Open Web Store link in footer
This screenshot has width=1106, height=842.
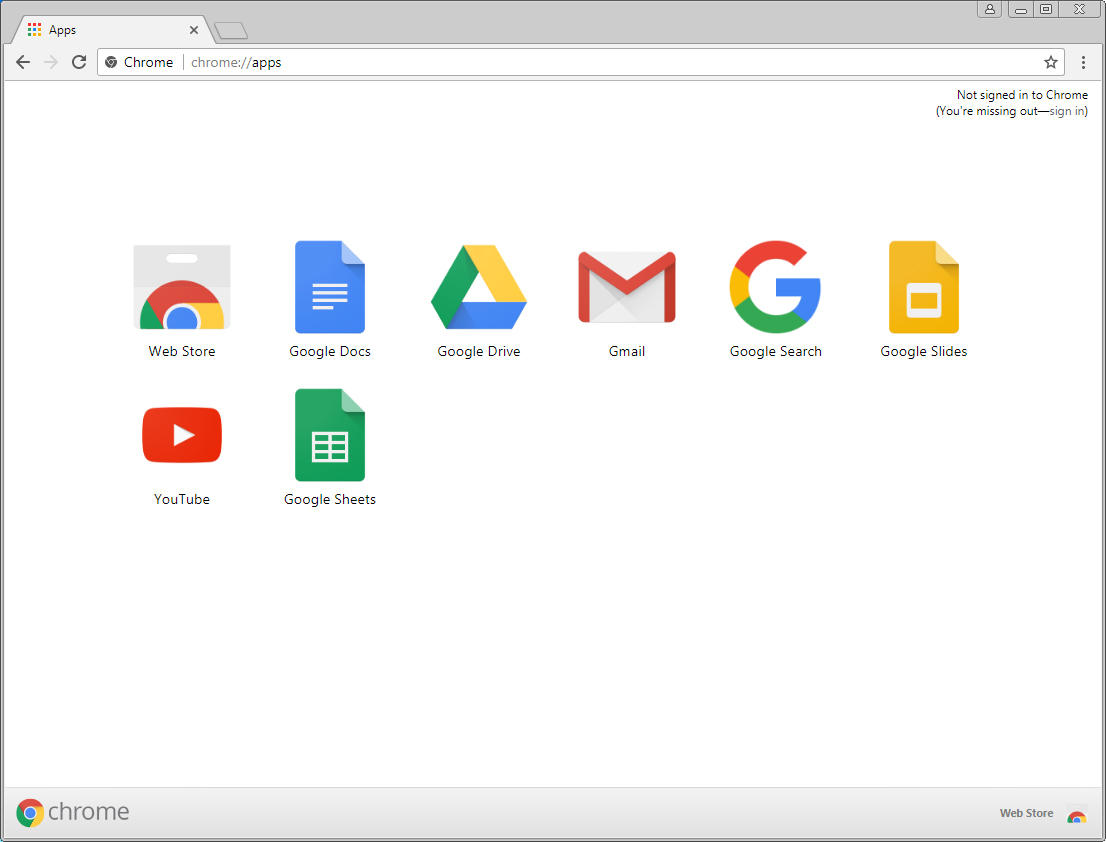(1043, 814)
